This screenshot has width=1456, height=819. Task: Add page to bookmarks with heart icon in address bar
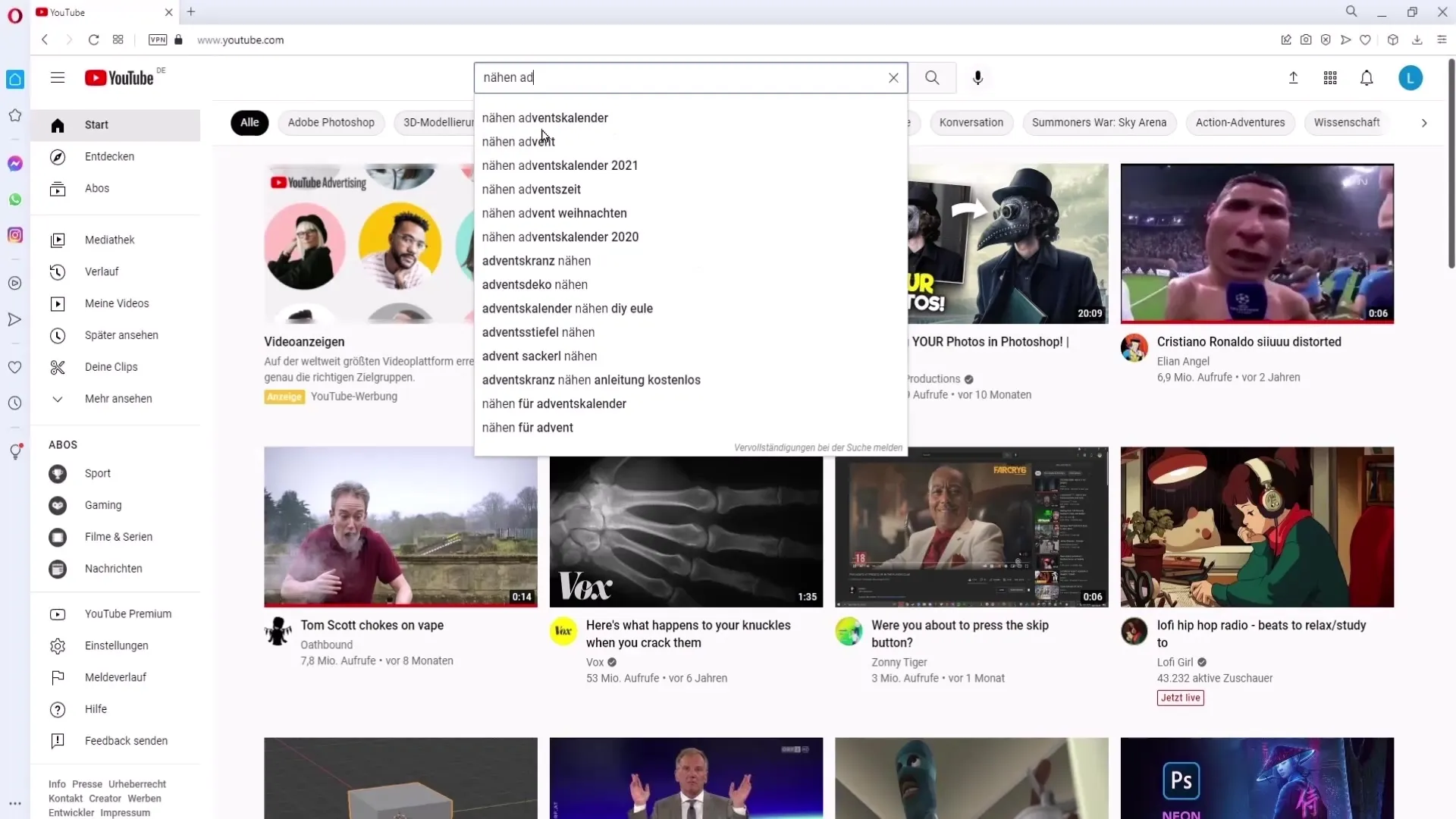click(1365, 39)
